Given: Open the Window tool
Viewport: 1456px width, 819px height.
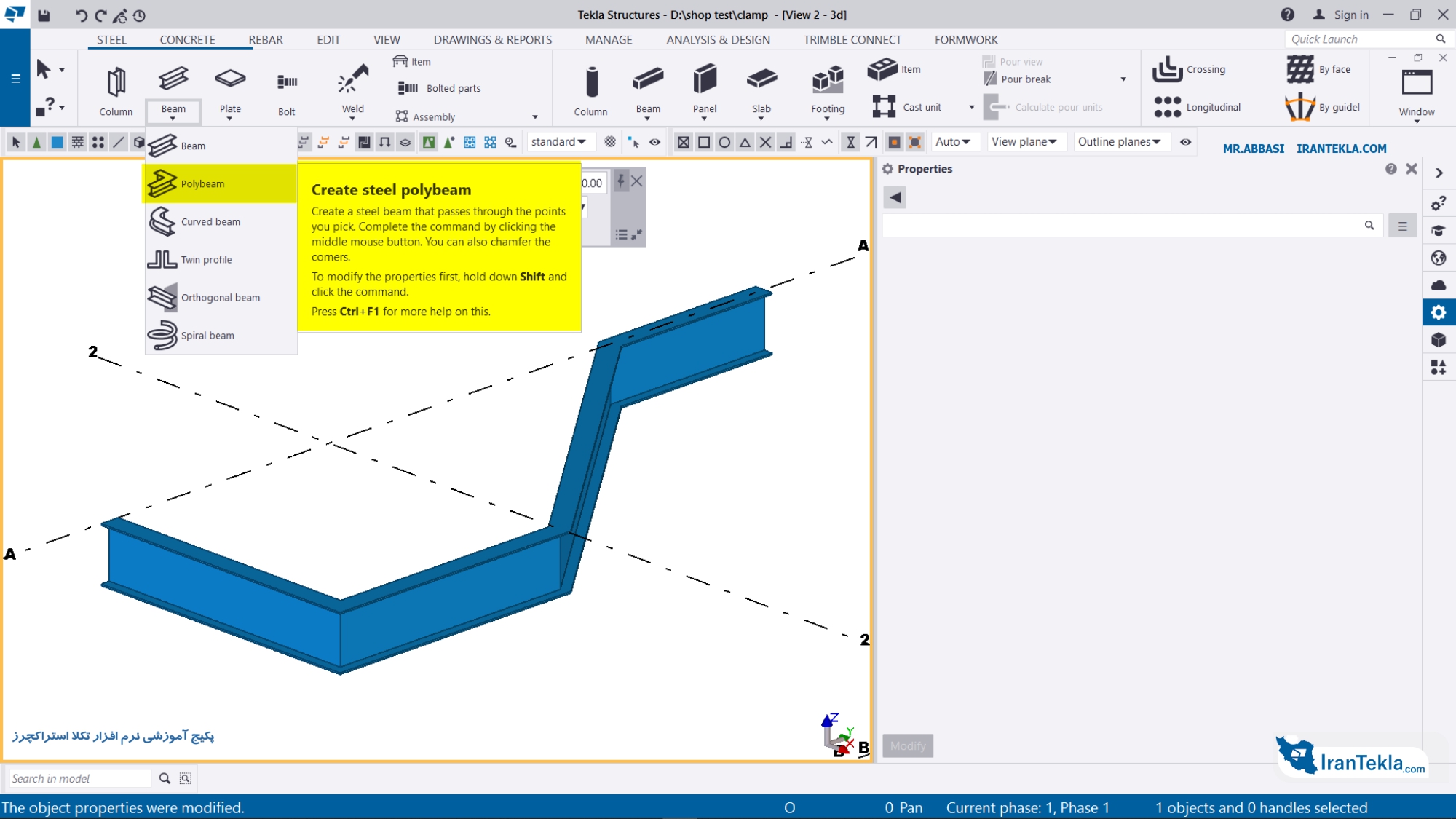Looking at the screenshot, I should coord(1417,92).
